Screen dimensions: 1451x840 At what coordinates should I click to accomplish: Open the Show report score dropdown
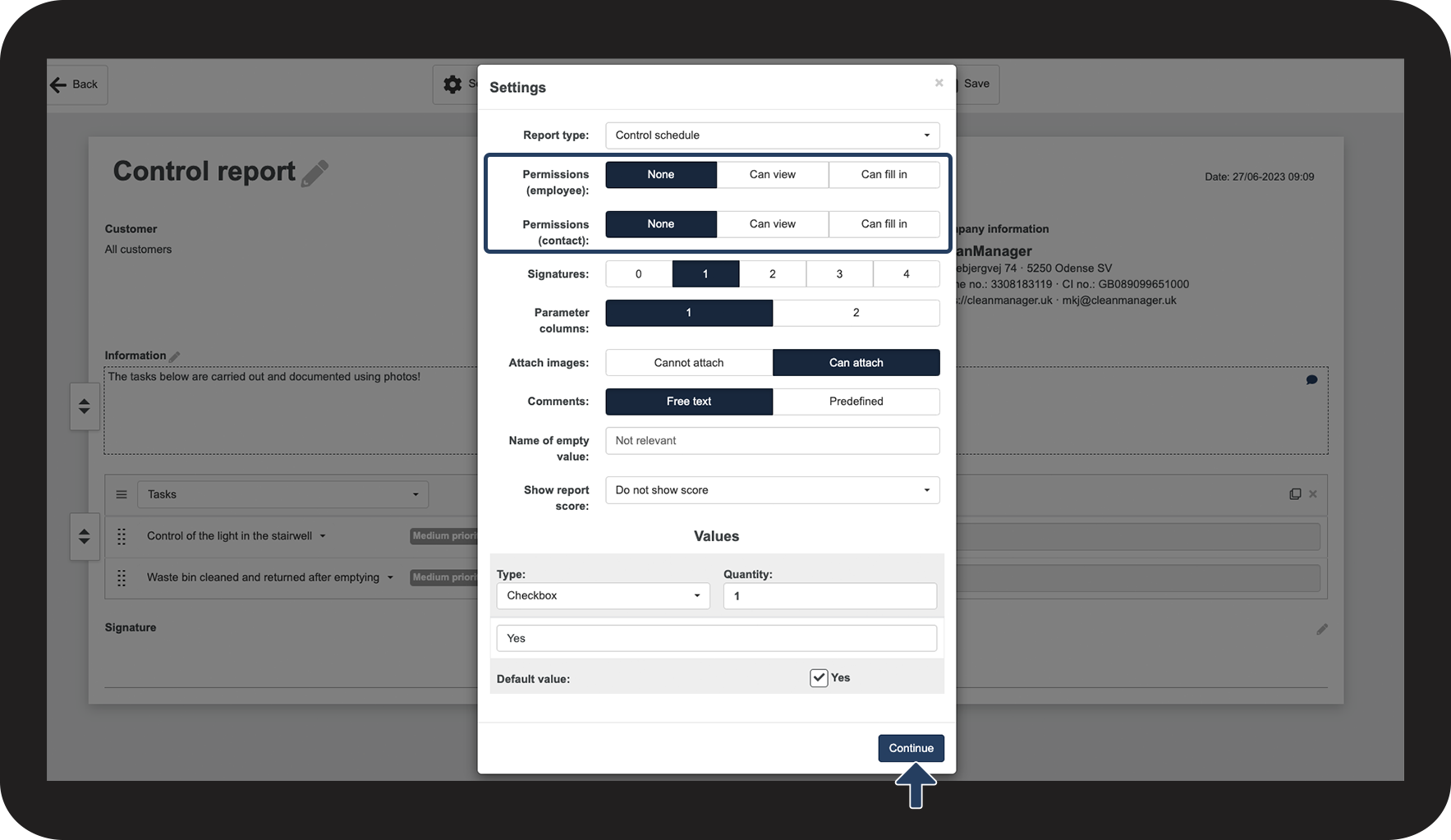(773, 490)
